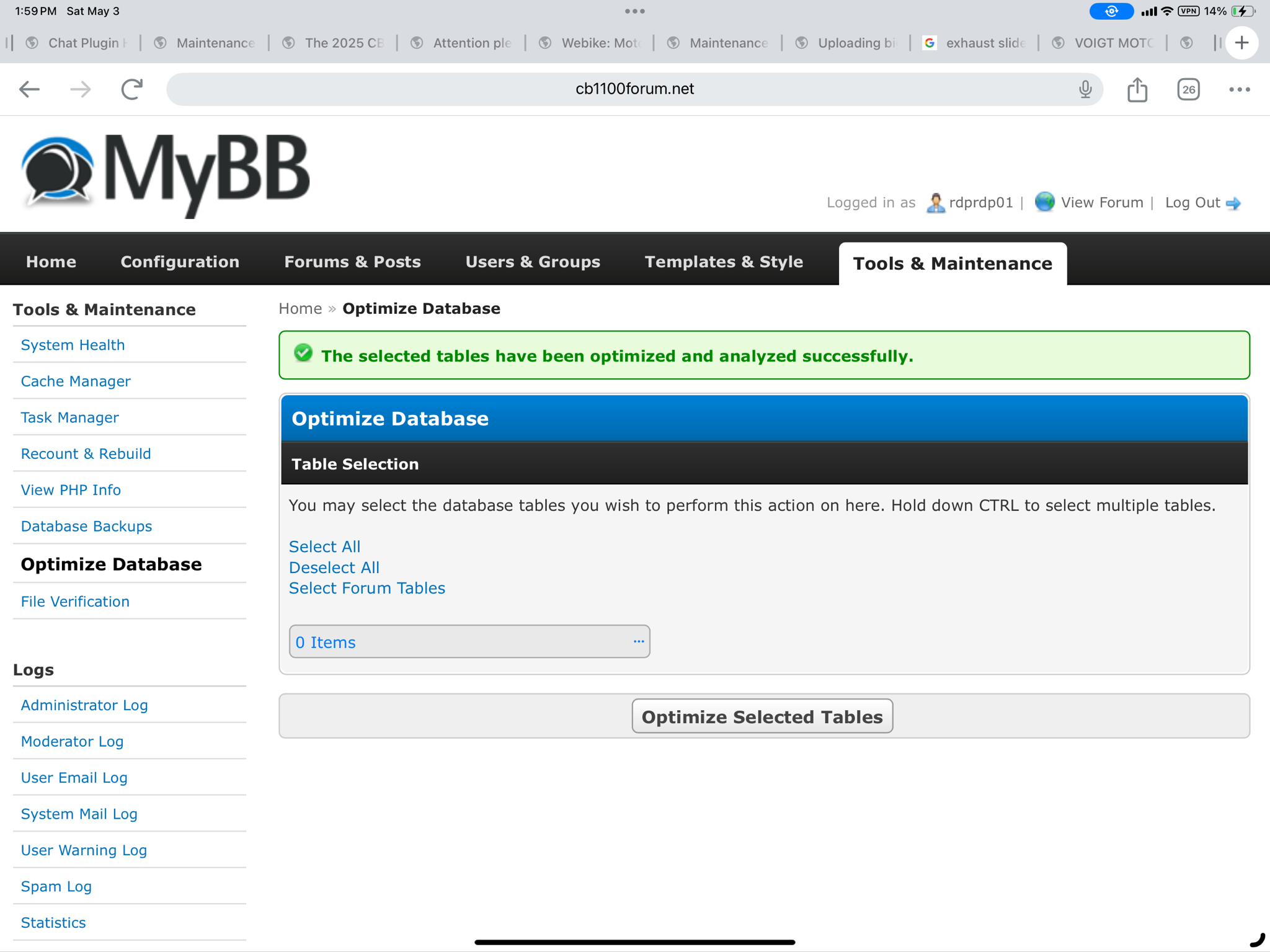1270x952 pixels.
Task: Open the share sheet icon
Action: (1137, 89)
